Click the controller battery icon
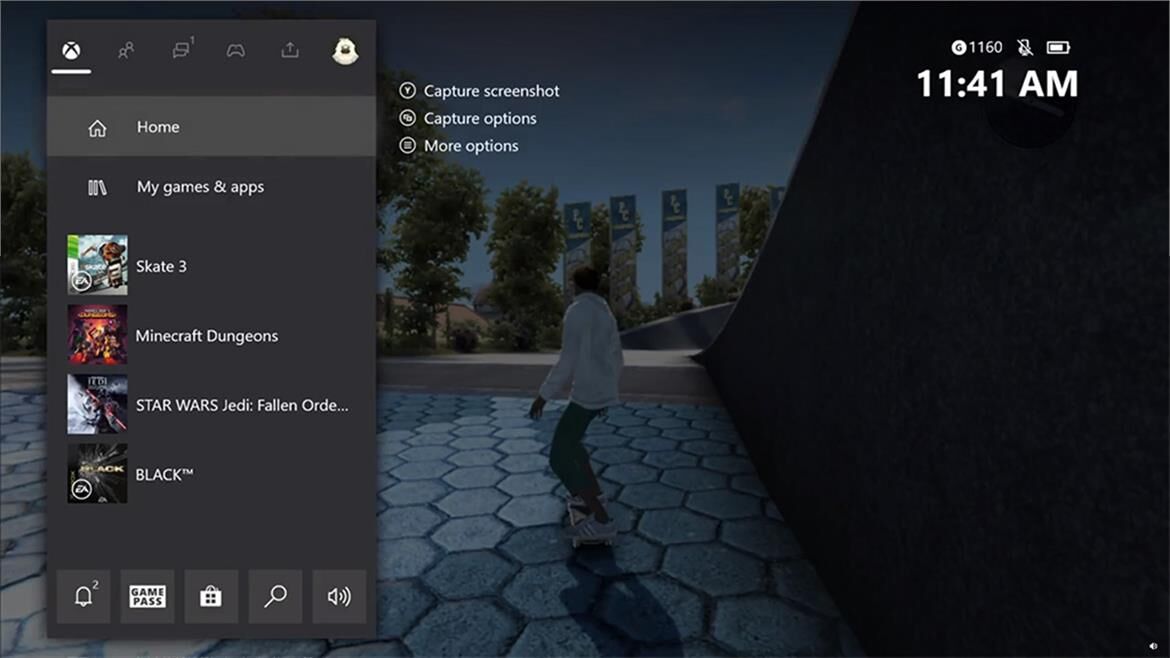1170x658 pixels. click(x=1058, y=48)
